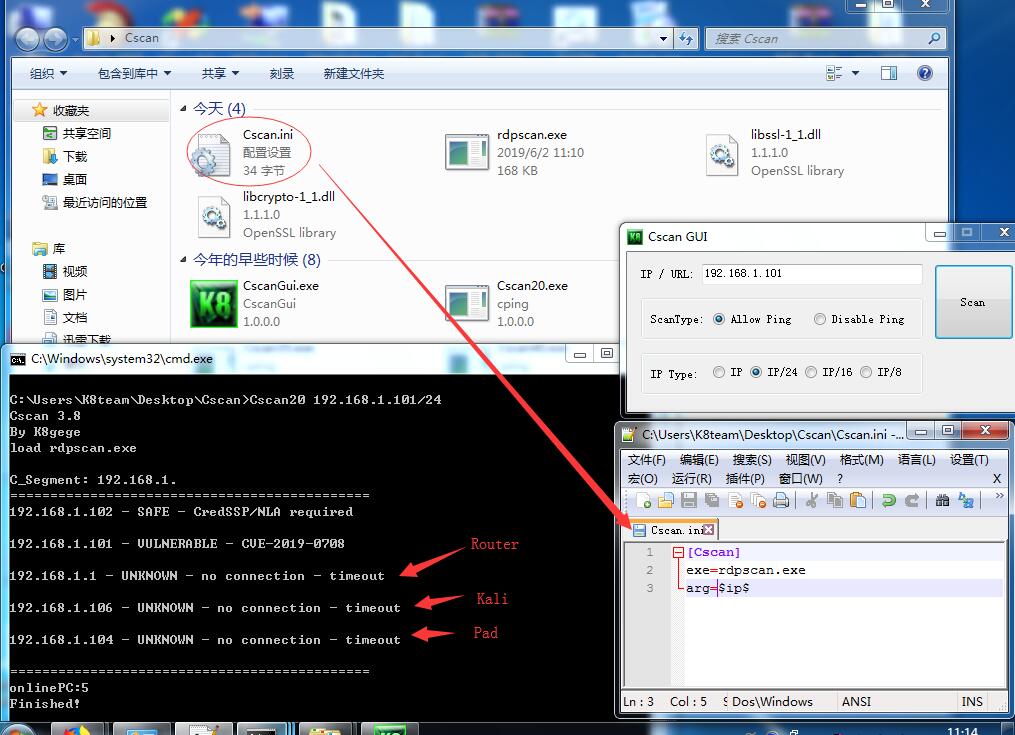Click Cut scissors icon in Notepad++ toolbar
The width and height of the screenshot is (1015, 735).
[x=812, y=500]
